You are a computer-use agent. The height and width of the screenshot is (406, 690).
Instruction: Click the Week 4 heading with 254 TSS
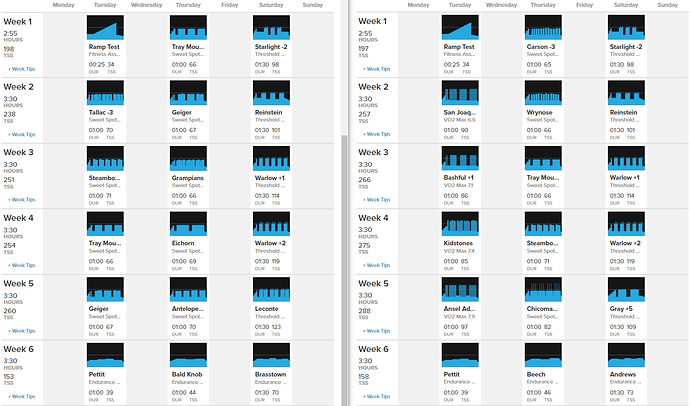point(18,218)
